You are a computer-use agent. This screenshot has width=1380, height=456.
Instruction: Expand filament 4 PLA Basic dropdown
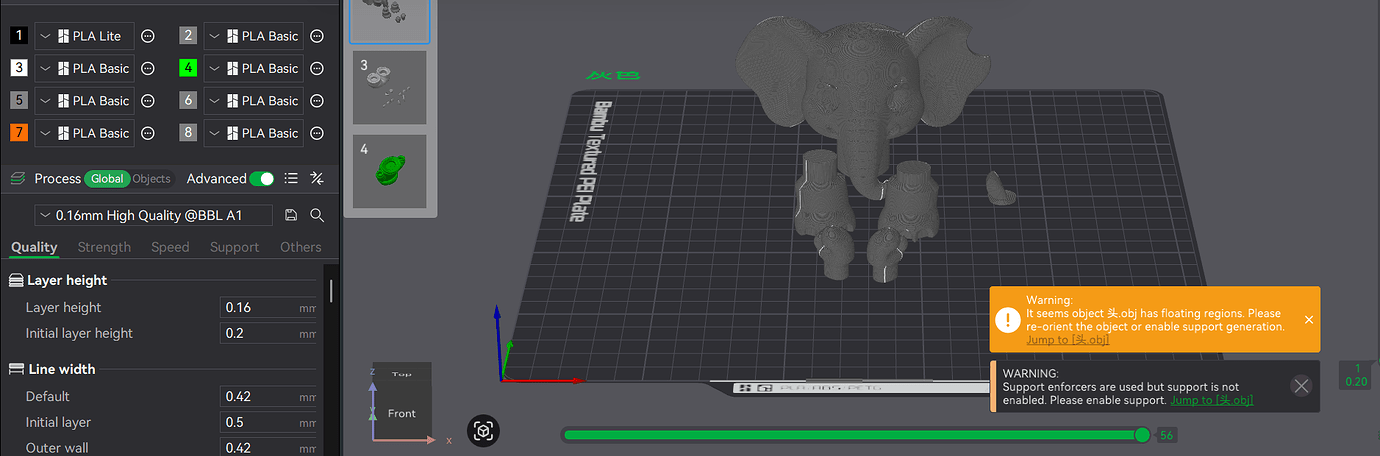click(214, 68)
